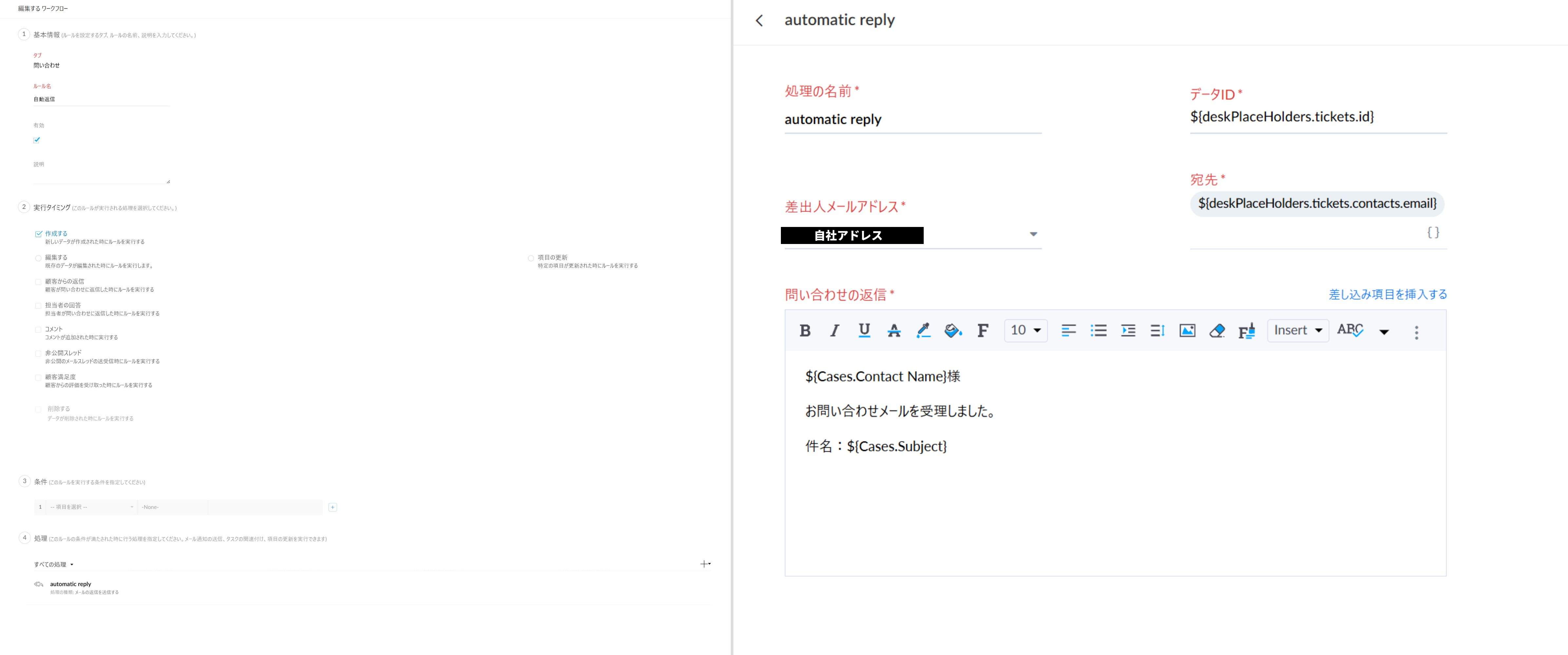Viewport: 1568px width, 655px height.
Task: Toggle italic text formatting
Action: [x=835, y=330]
